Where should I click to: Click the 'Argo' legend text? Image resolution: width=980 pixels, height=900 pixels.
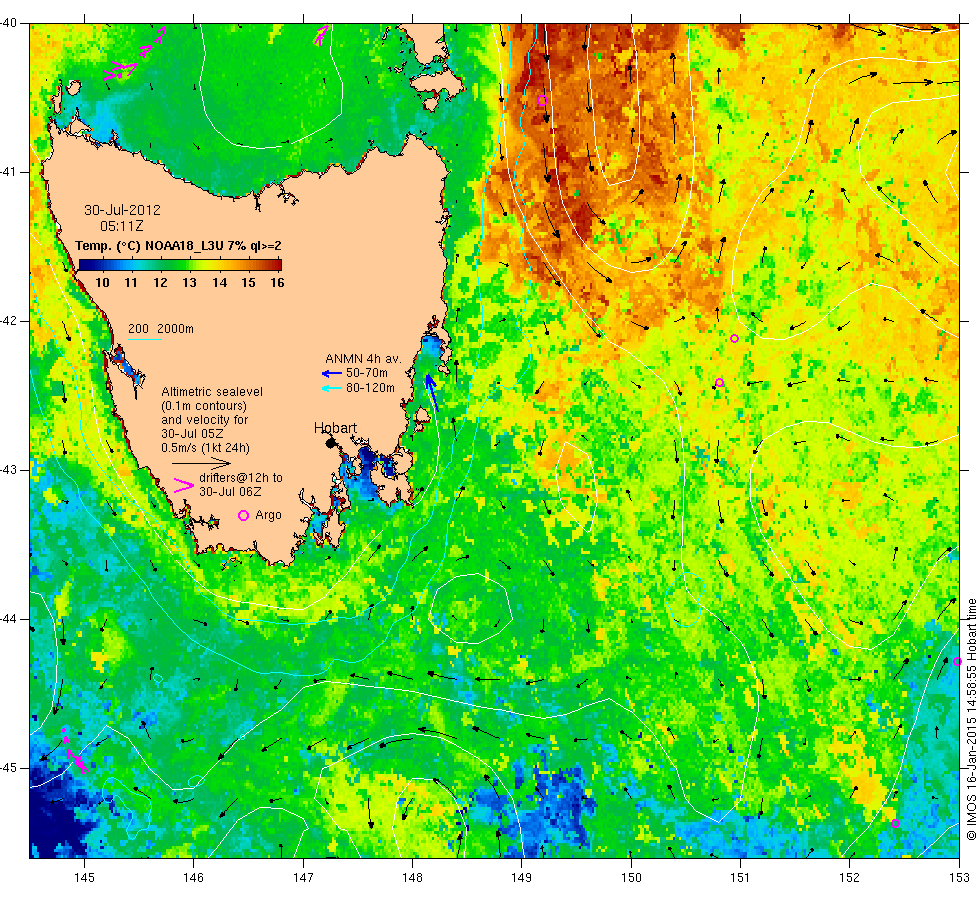tap(268, 515)
